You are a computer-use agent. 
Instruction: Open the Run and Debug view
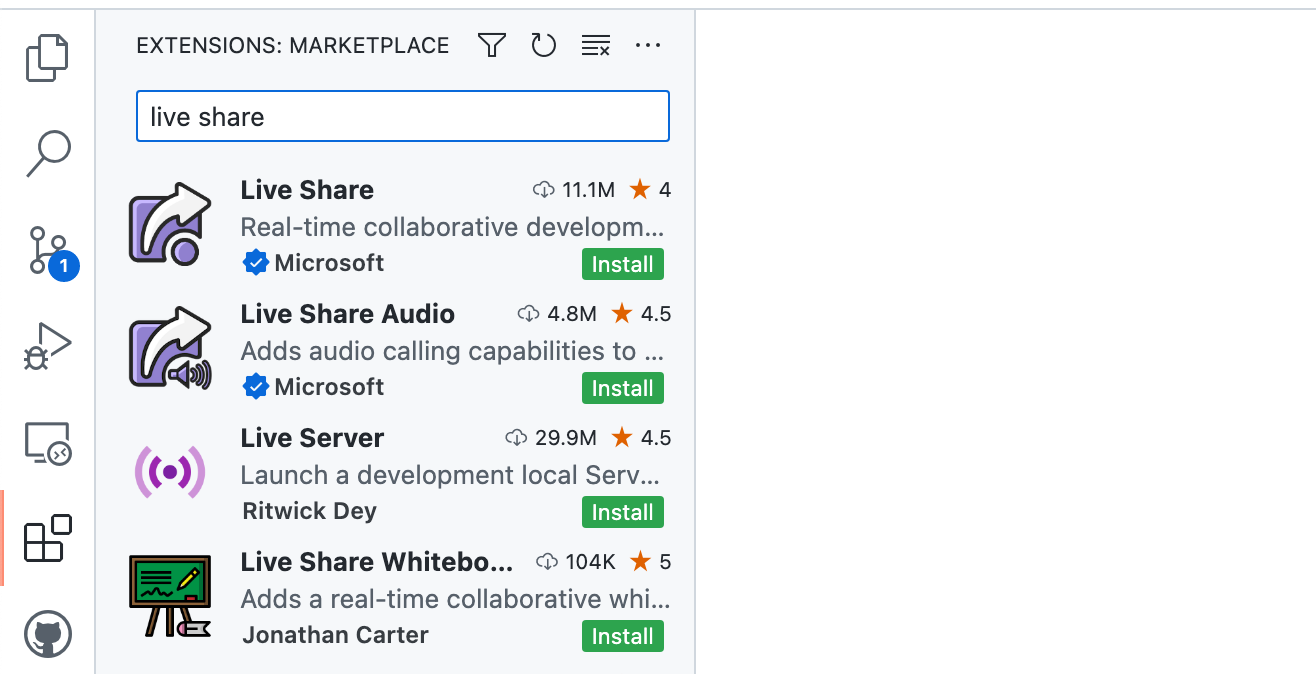click(47, 343)
